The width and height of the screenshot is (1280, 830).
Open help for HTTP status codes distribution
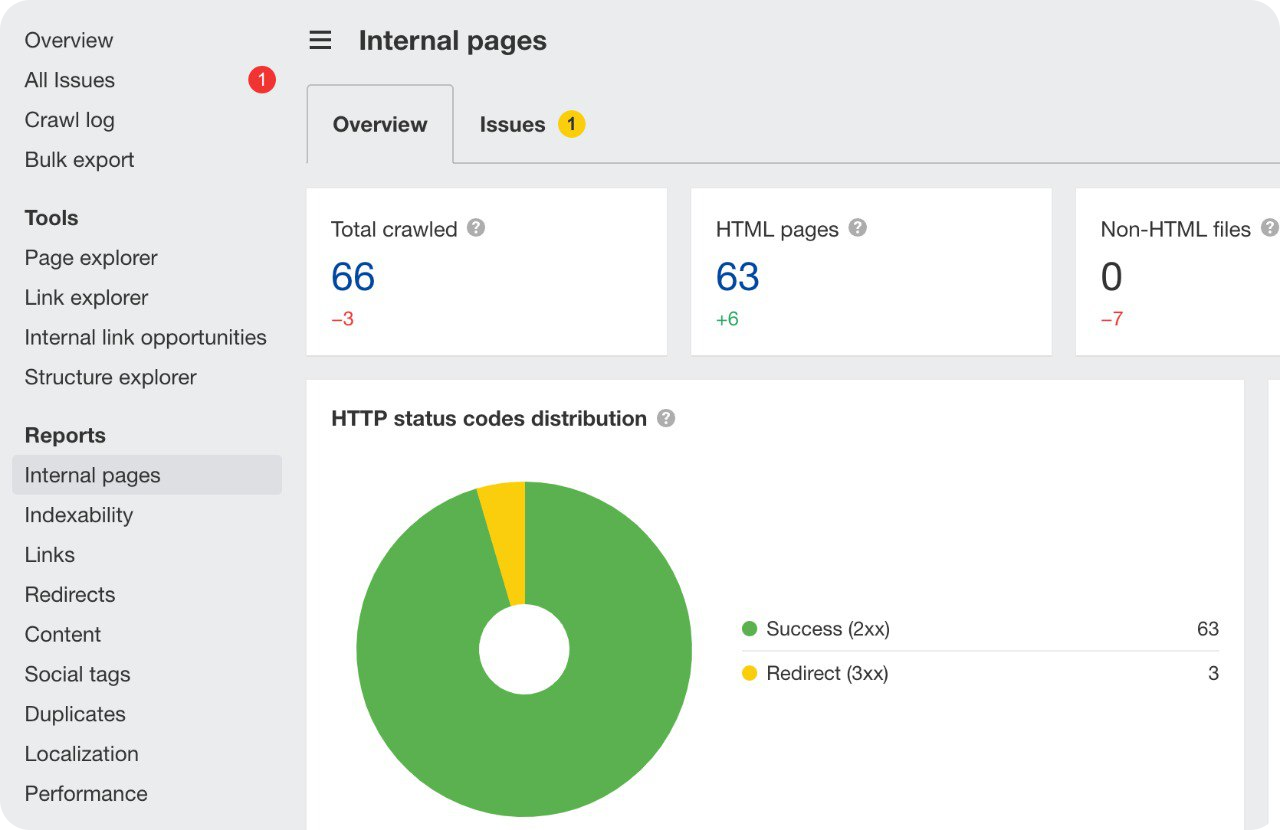click(666, 419)
